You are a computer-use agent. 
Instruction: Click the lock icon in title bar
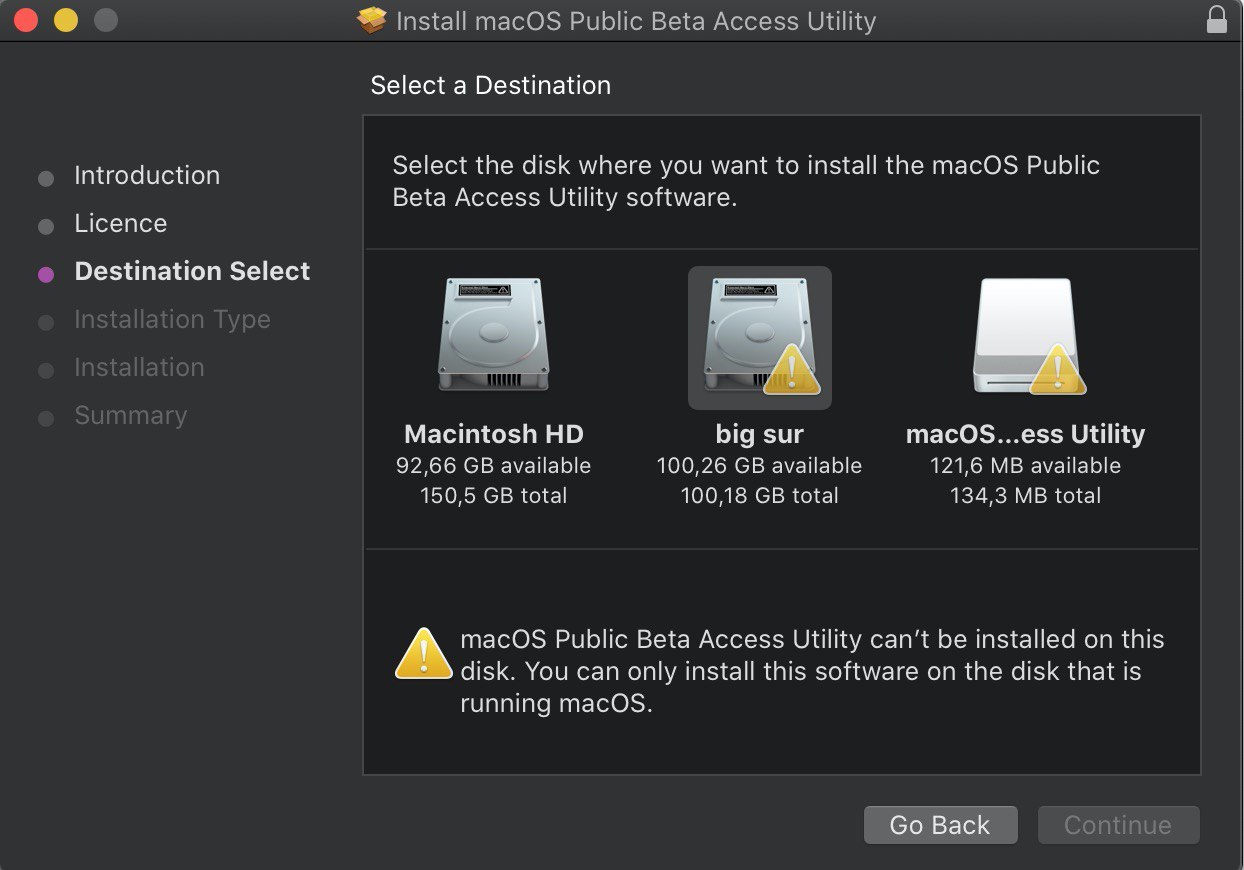(1216, 20)
